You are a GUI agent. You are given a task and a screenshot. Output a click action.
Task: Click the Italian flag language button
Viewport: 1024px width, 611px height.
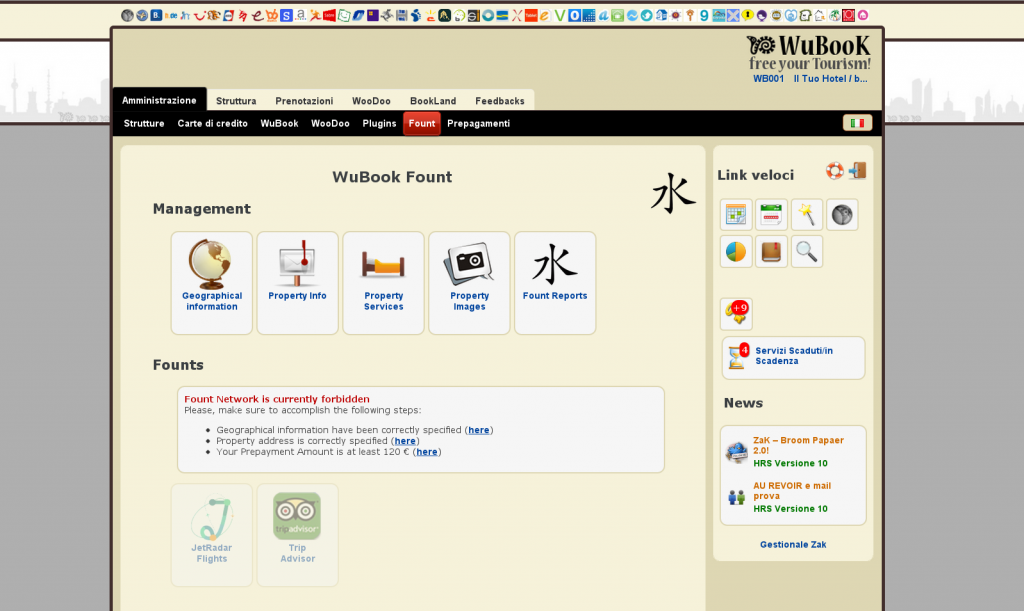[x=857, y=123]
